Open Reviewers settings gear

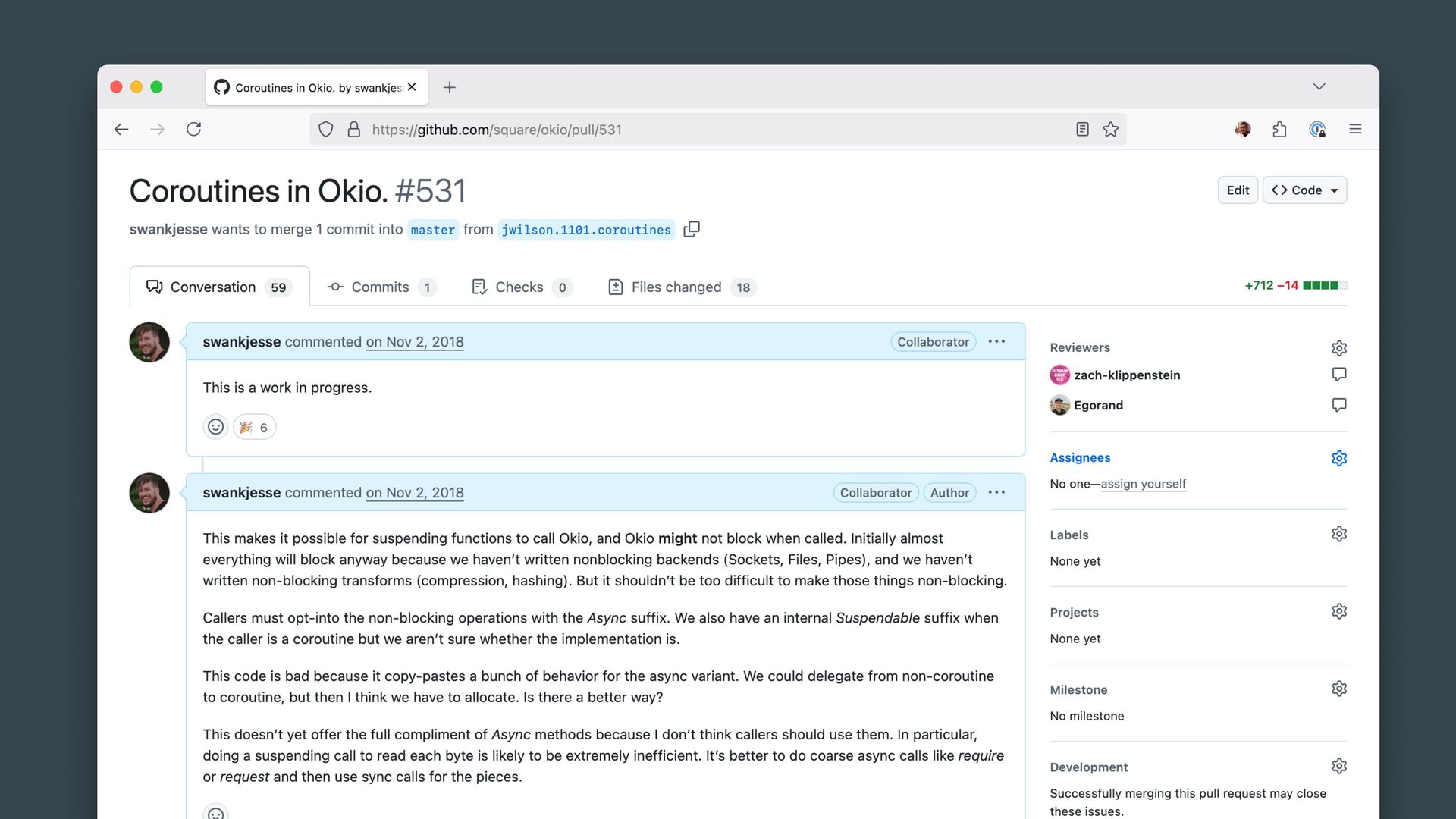1339,348
